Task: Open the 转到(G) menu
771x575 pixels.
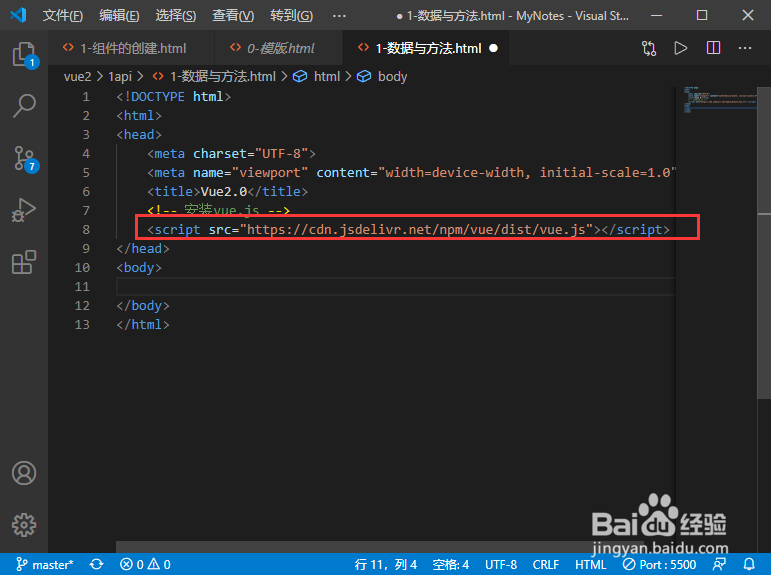Action: [291, 16]
